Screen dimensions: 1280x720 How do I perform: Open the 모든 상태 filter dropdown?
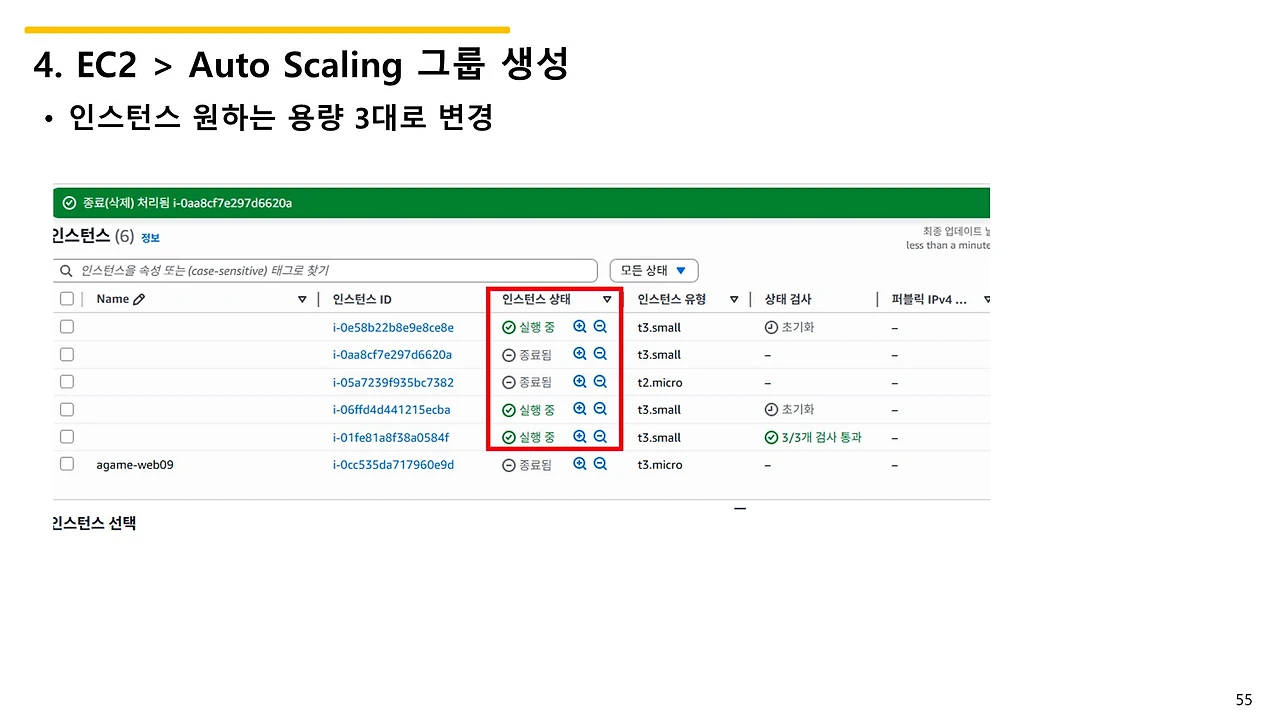click(x=654, y=270)
